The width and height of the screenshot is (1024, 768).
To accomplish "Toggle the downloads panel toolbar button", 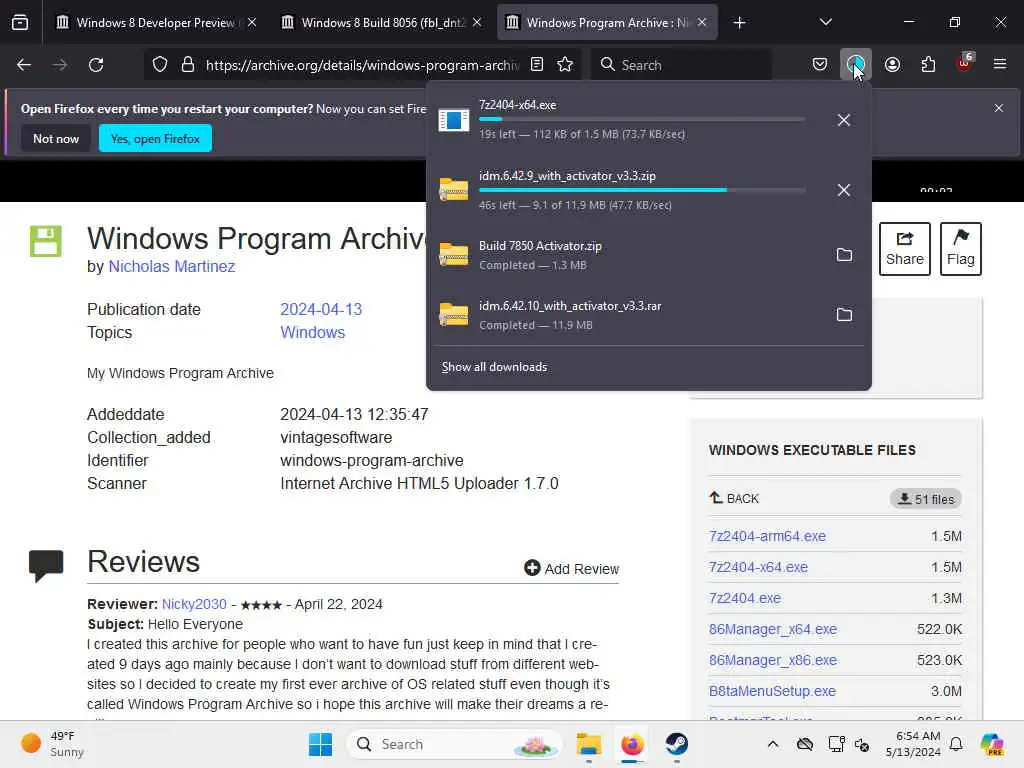I will pos(856,65).
